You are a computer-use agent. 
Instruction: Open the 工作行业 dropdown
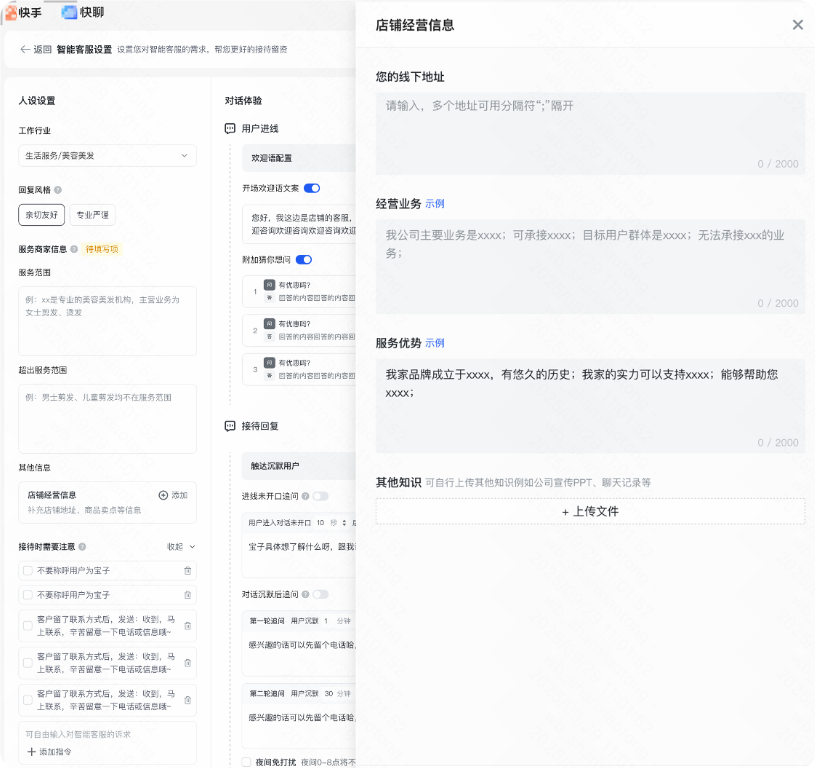click(x=107, y=155)
